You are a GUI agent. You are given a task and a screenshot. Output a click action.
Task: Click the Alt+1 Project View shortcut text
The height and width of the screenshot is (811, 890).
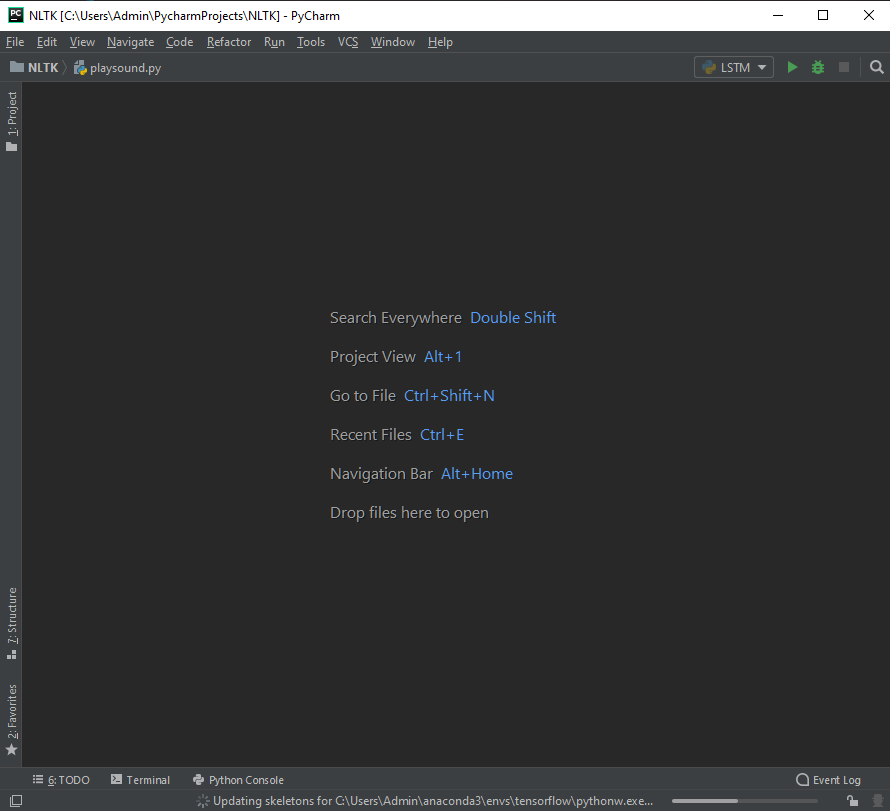tap(443, 356)
